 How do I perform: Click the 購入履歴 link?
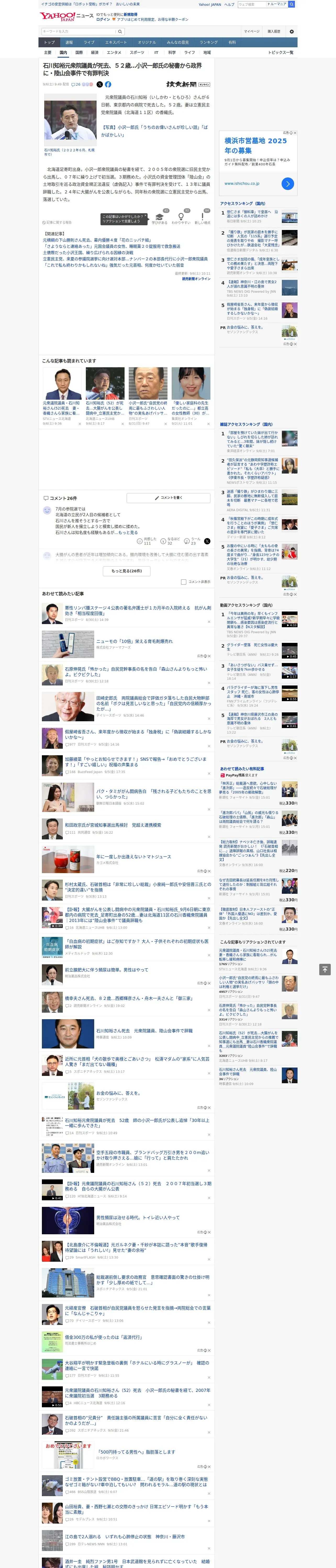coord(274,31)
